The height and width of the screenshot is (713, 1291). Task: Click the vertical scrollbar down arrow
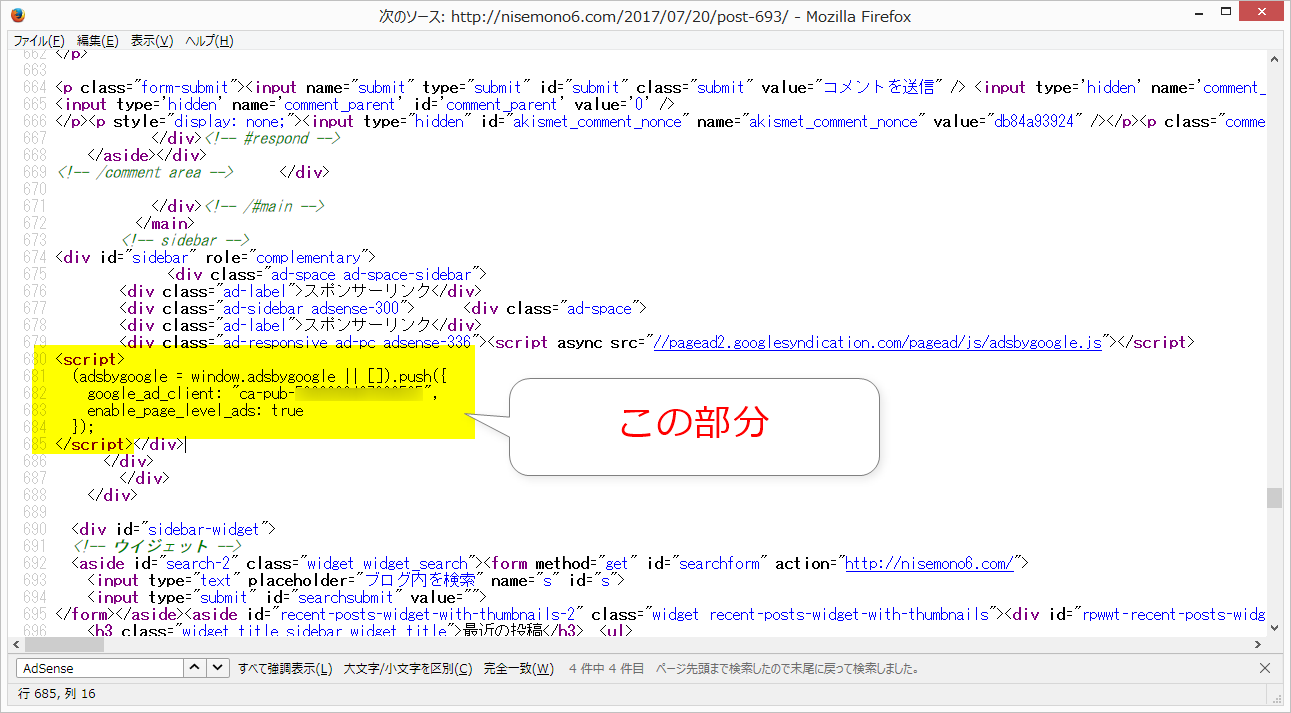tap(1274, 627)
